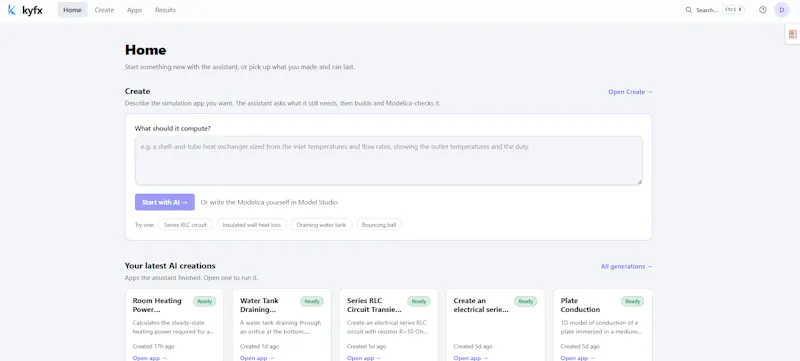Click Open app on Room Heating card
This screenshot has height=361, width=800.
point(149,358)
